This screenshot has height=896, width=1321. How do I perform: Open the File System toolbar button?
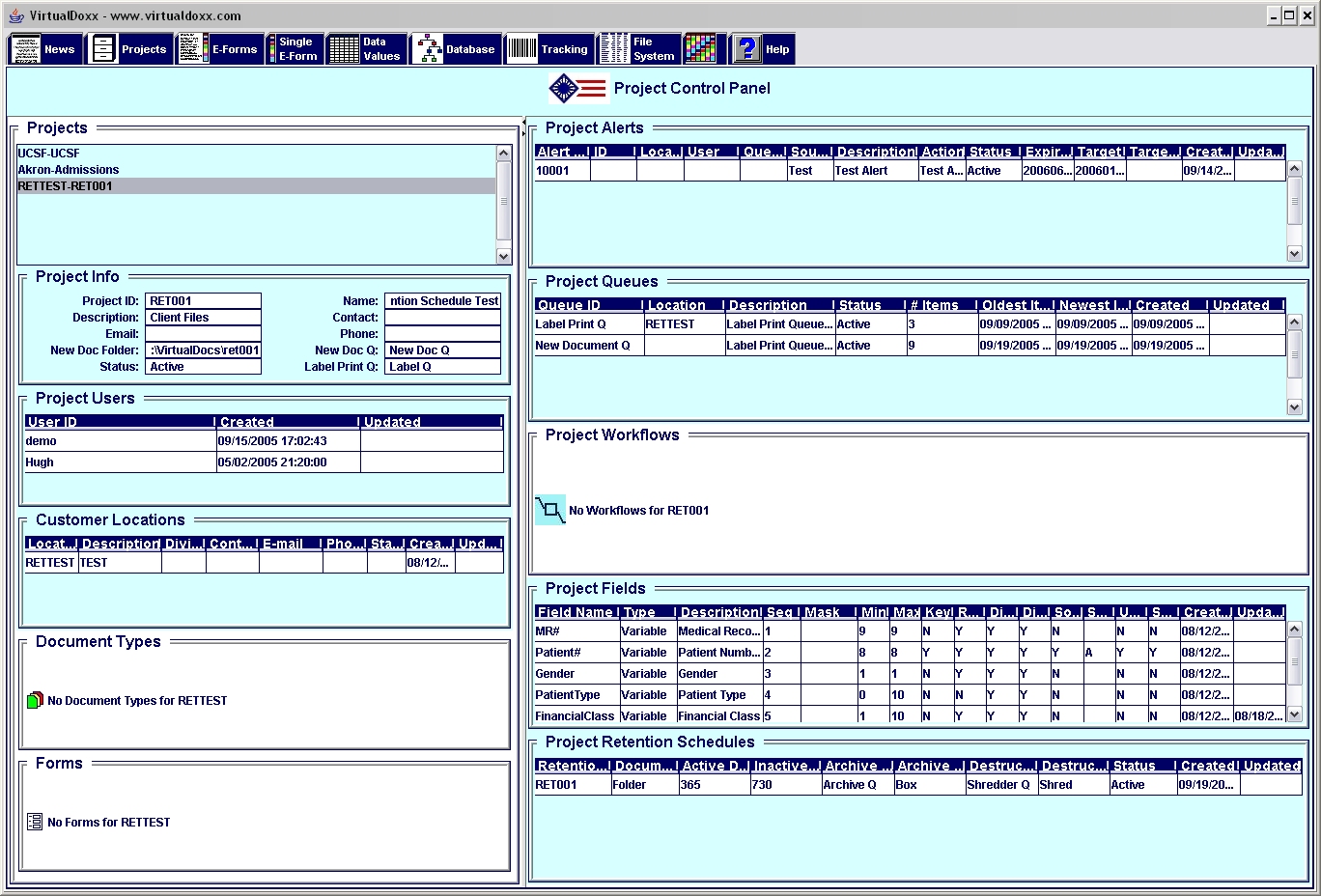pyautogui.click(x=638, y=49)
